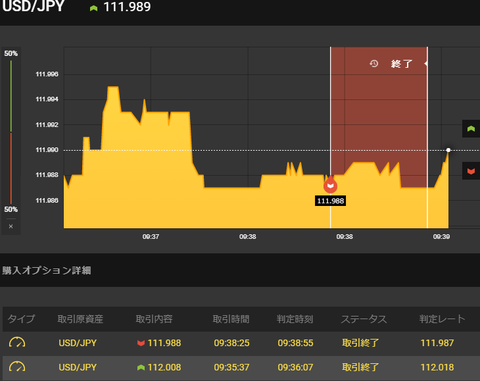Click the 判定時刻 column header
480x381 pixels.
[295, 319]
